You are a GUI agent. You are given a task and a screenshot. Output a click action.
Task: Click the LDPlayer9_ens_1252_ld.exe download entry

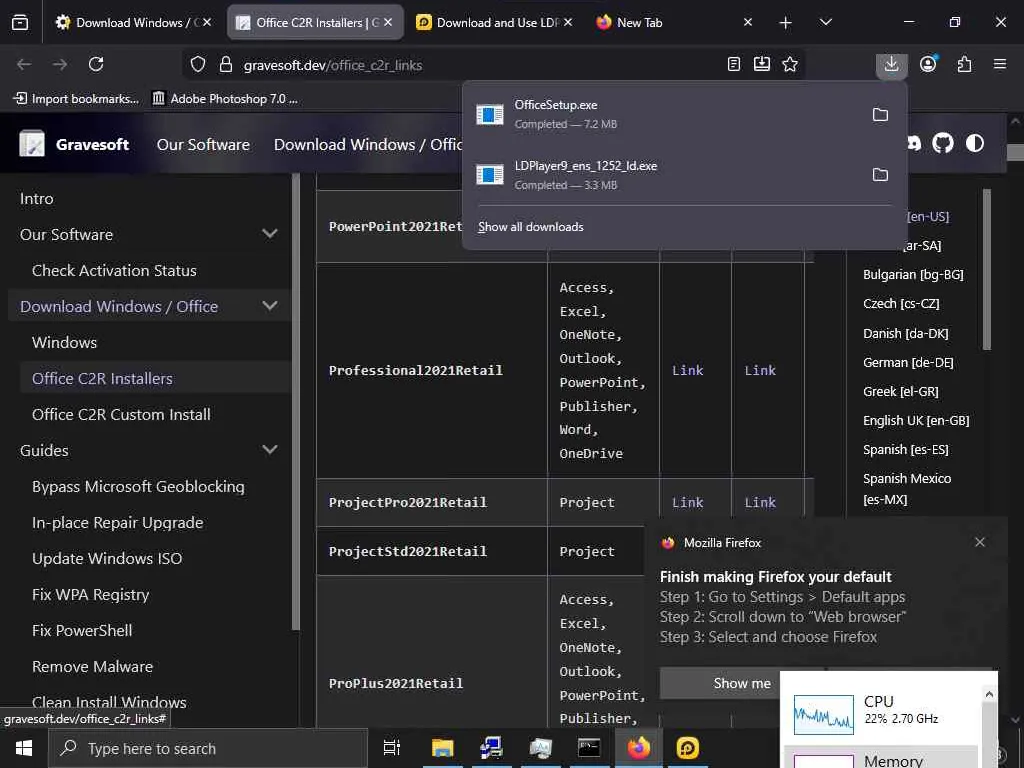click(x=666, y=175)
